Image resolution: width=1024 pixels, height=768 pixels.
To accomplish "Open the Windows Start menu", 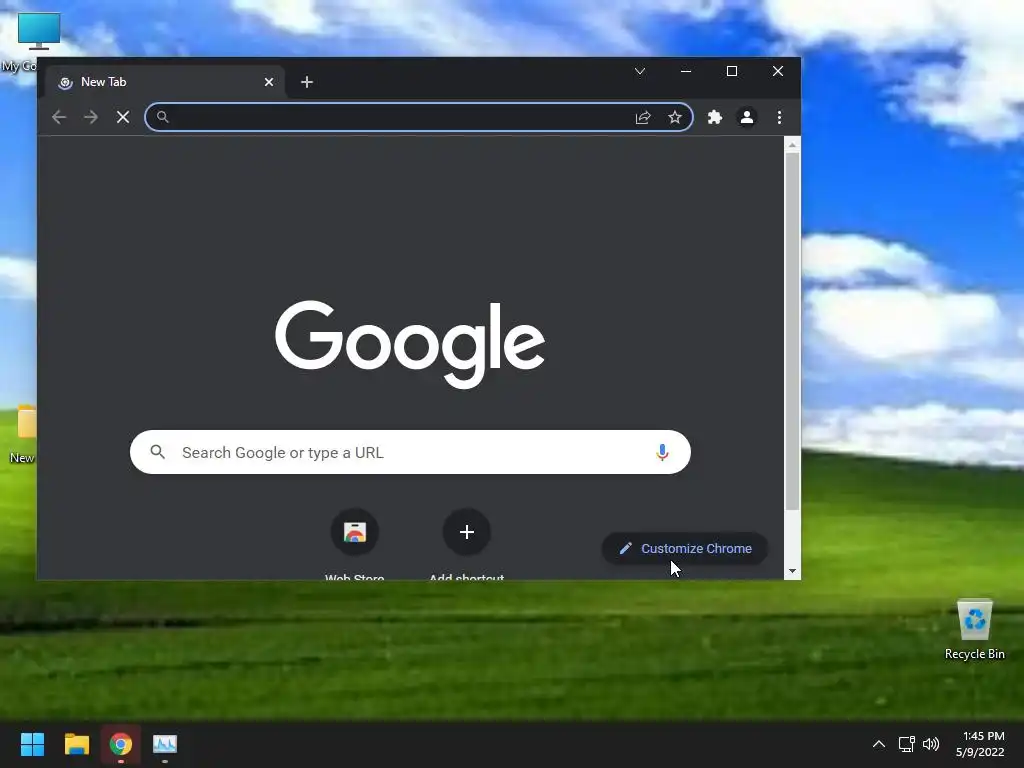I will coord(32,744).
